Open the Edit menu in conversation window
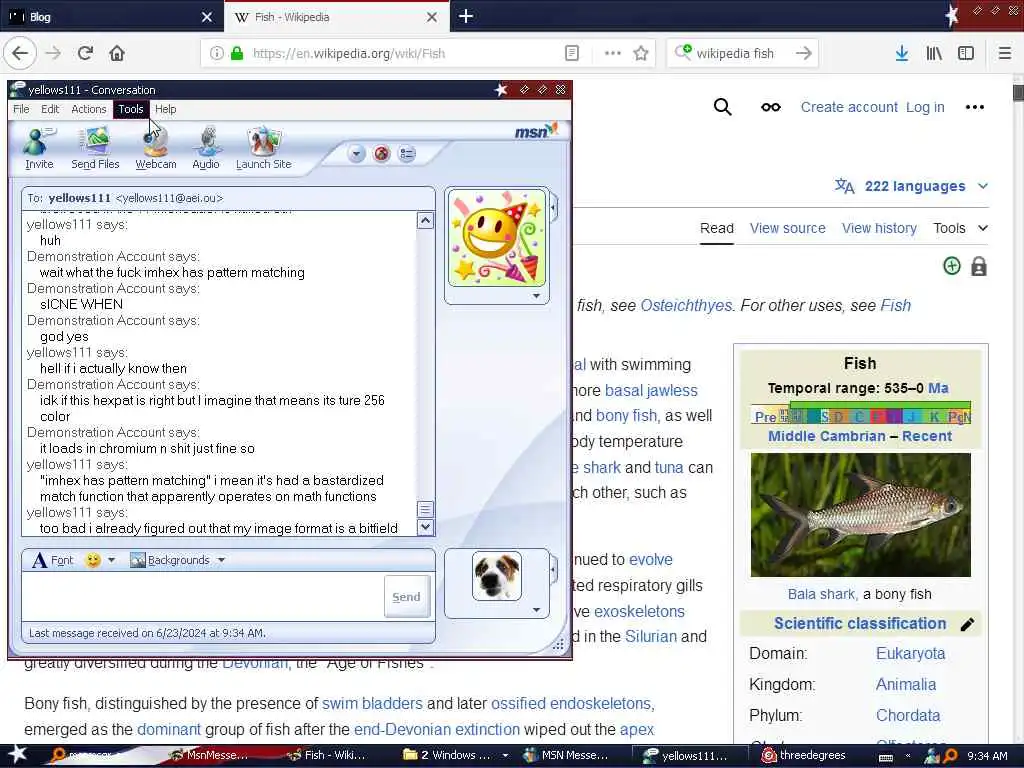This screenshot has width=1024, height=768. pos(50,109)
